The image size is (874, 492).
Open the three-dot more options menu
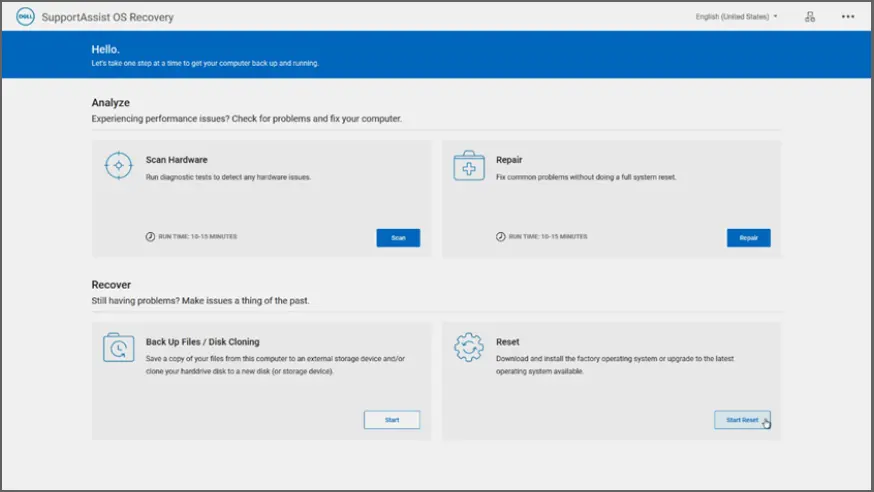click(x=848, y=17)
